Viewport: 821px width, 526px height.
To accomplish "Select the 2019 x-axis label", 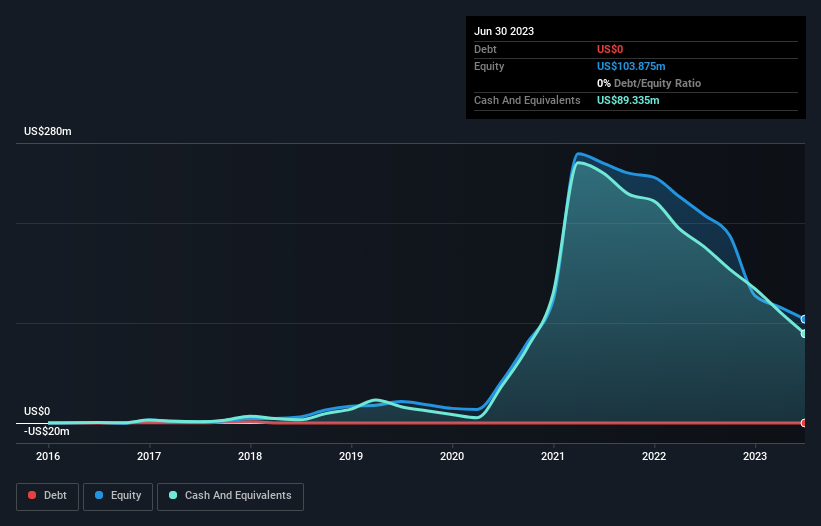I will pos(351,456).
